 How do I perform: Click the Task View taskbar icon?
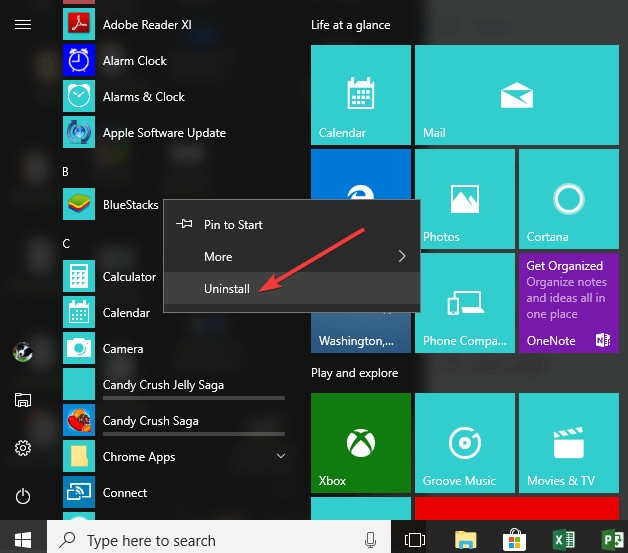[415, 539]
